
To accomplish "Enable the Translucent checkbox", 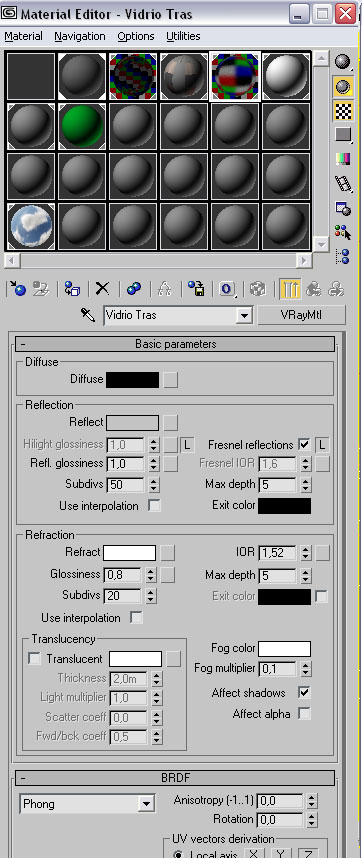I will (34, 659).
